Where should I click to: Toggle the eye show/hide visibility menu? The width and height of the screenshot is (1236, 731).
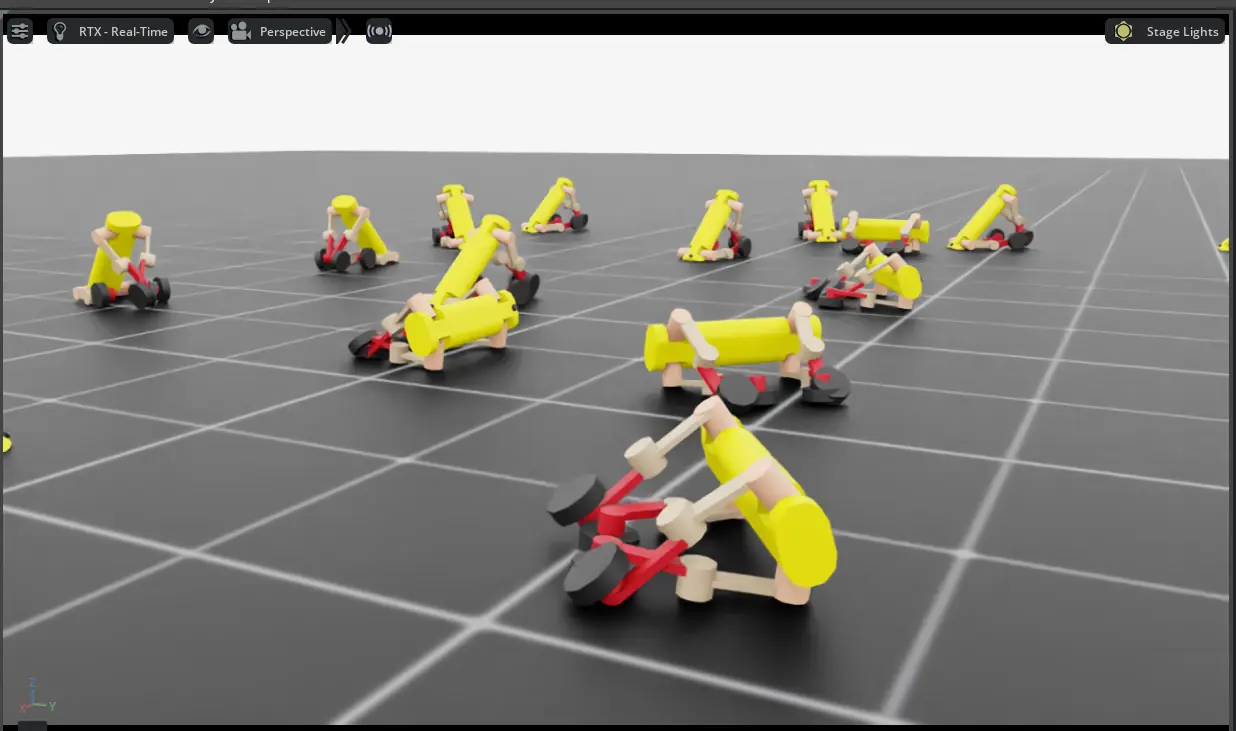pos(201,31)
